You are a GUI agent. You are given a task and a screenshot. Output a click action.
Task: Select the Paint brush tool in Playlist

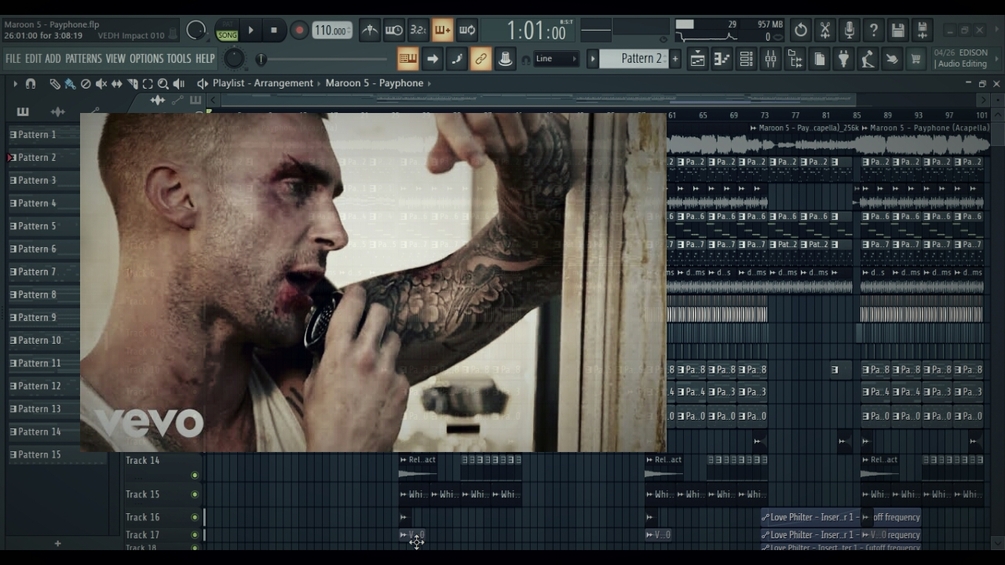click(70, 83)
